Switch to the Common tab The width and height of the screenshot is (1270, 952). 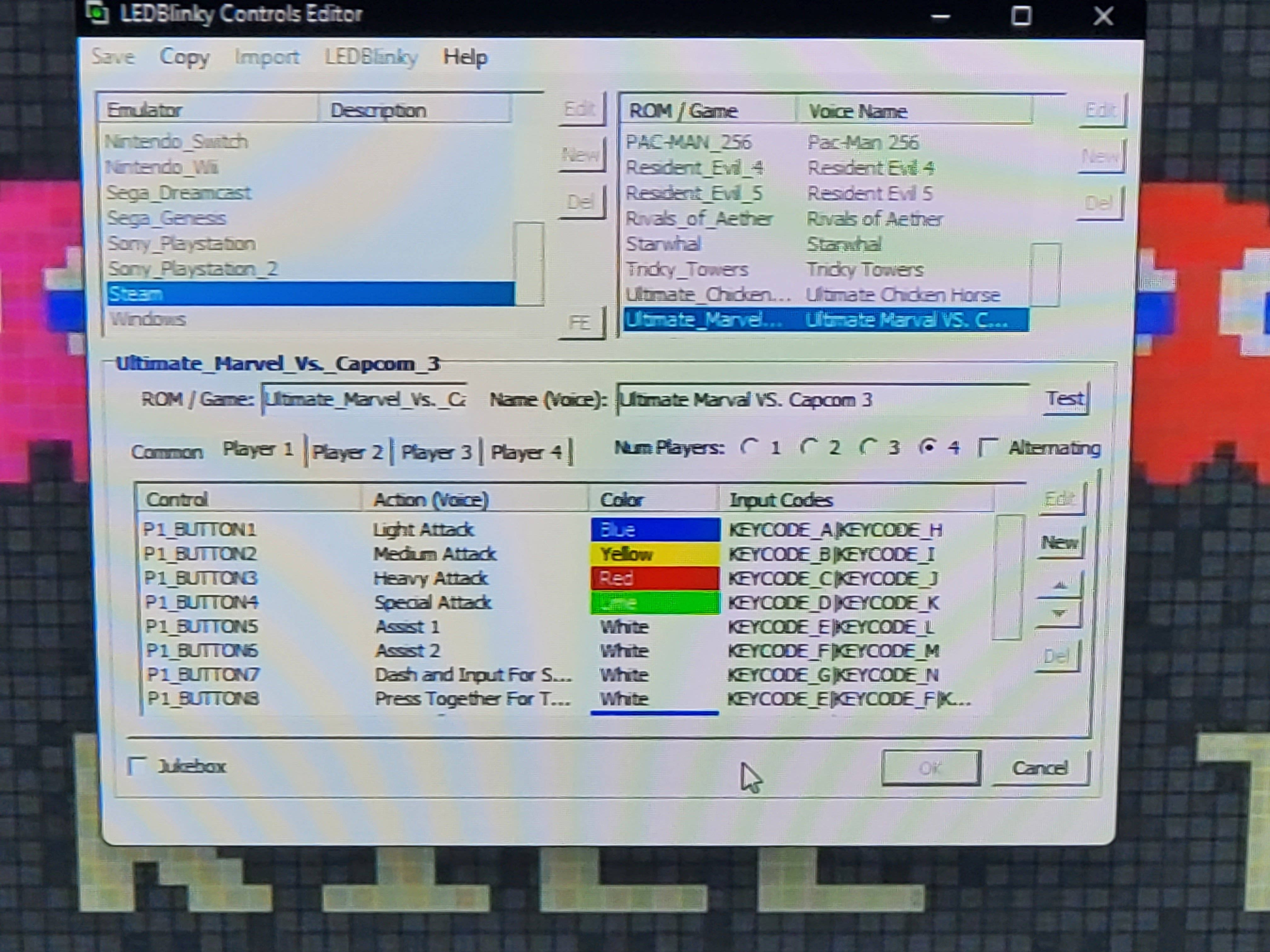[167, 452]
